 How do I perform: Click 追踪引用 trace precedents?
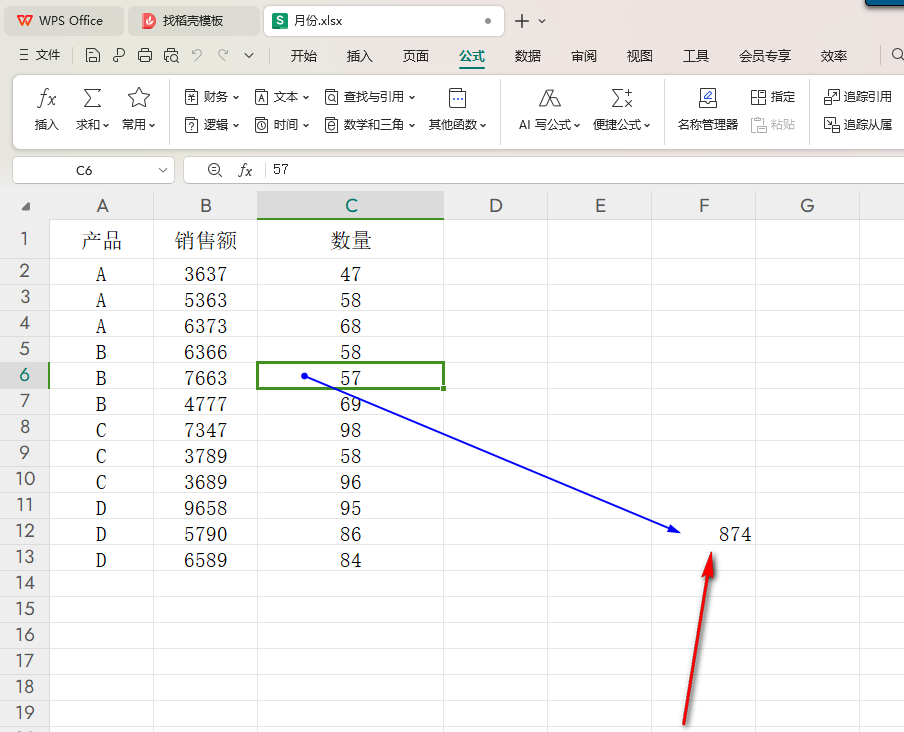pos(858,97)
